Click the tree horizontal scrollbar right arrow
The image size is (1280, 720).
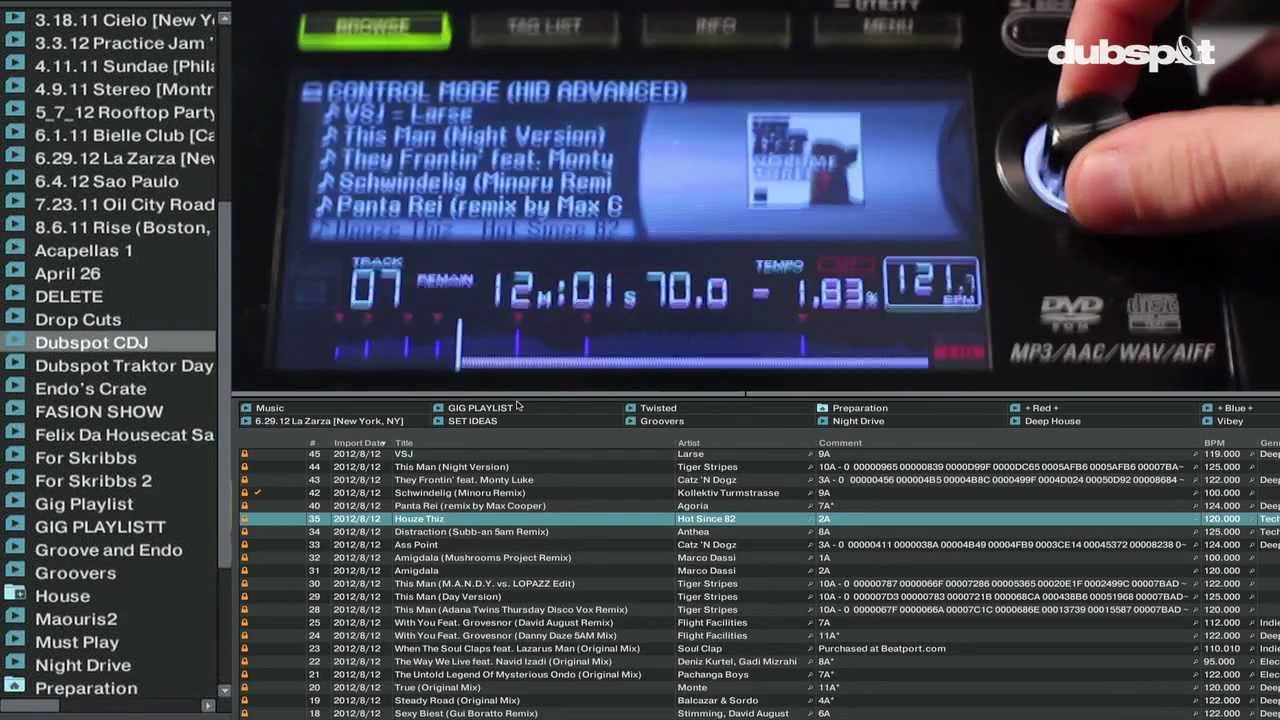tap(208, 706)
